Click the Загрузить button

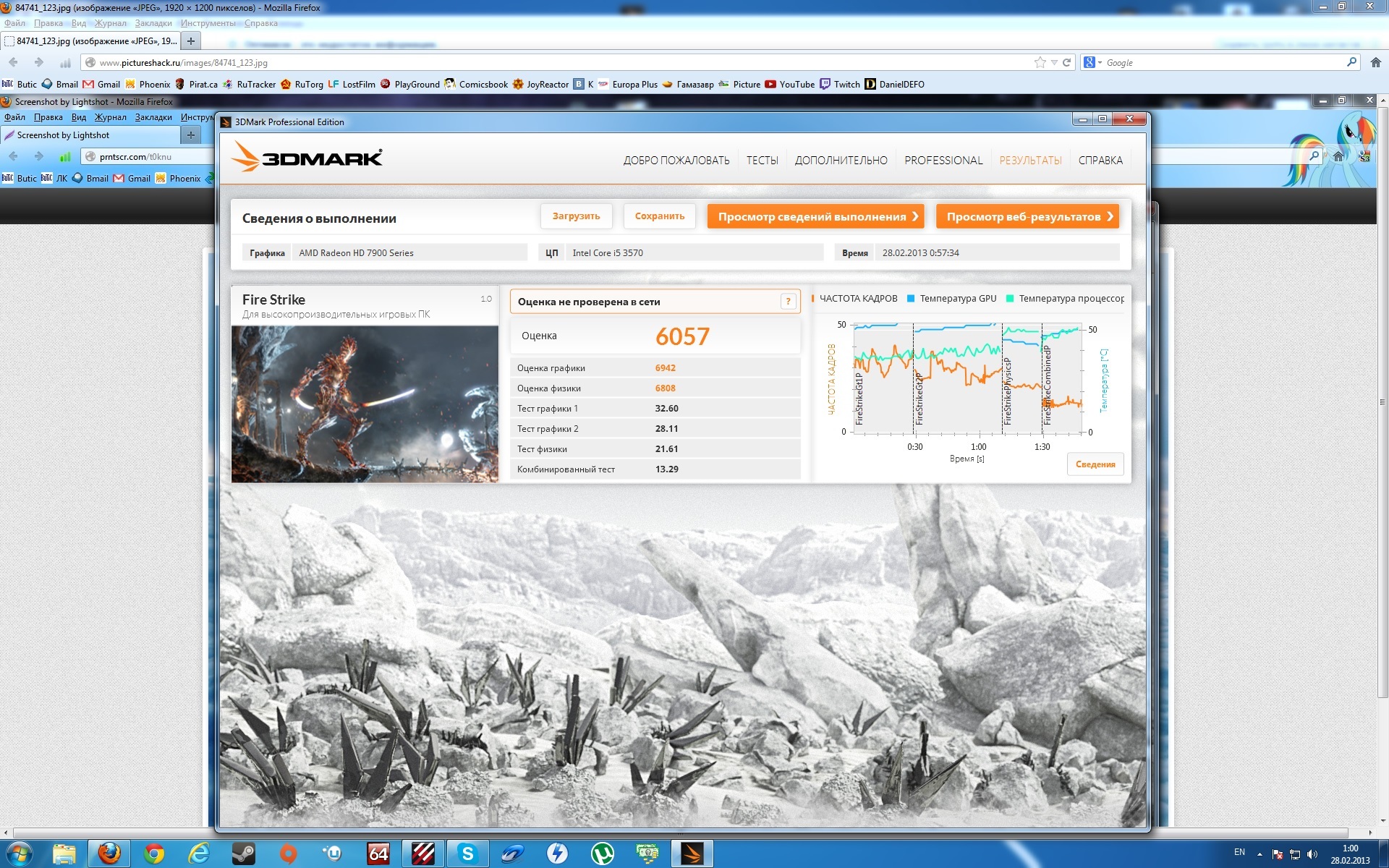coord(576,216)
